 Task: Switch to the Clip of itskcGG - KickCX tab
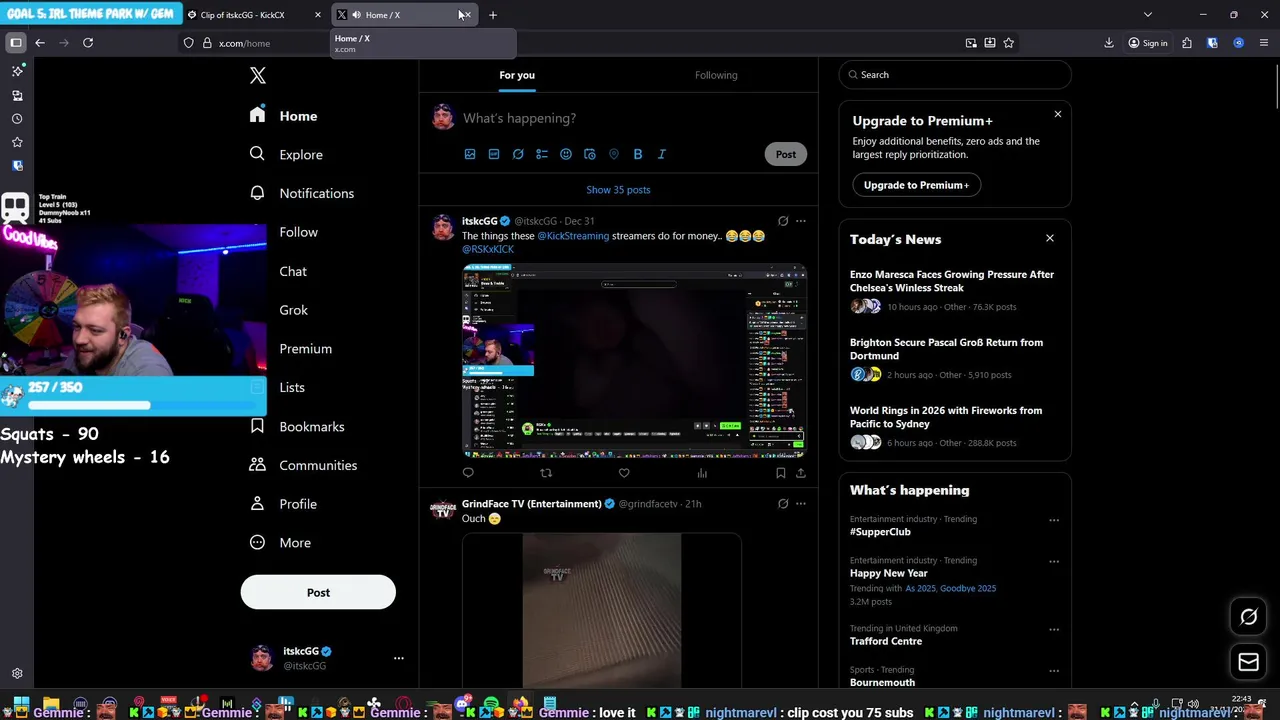click(255, 15)
